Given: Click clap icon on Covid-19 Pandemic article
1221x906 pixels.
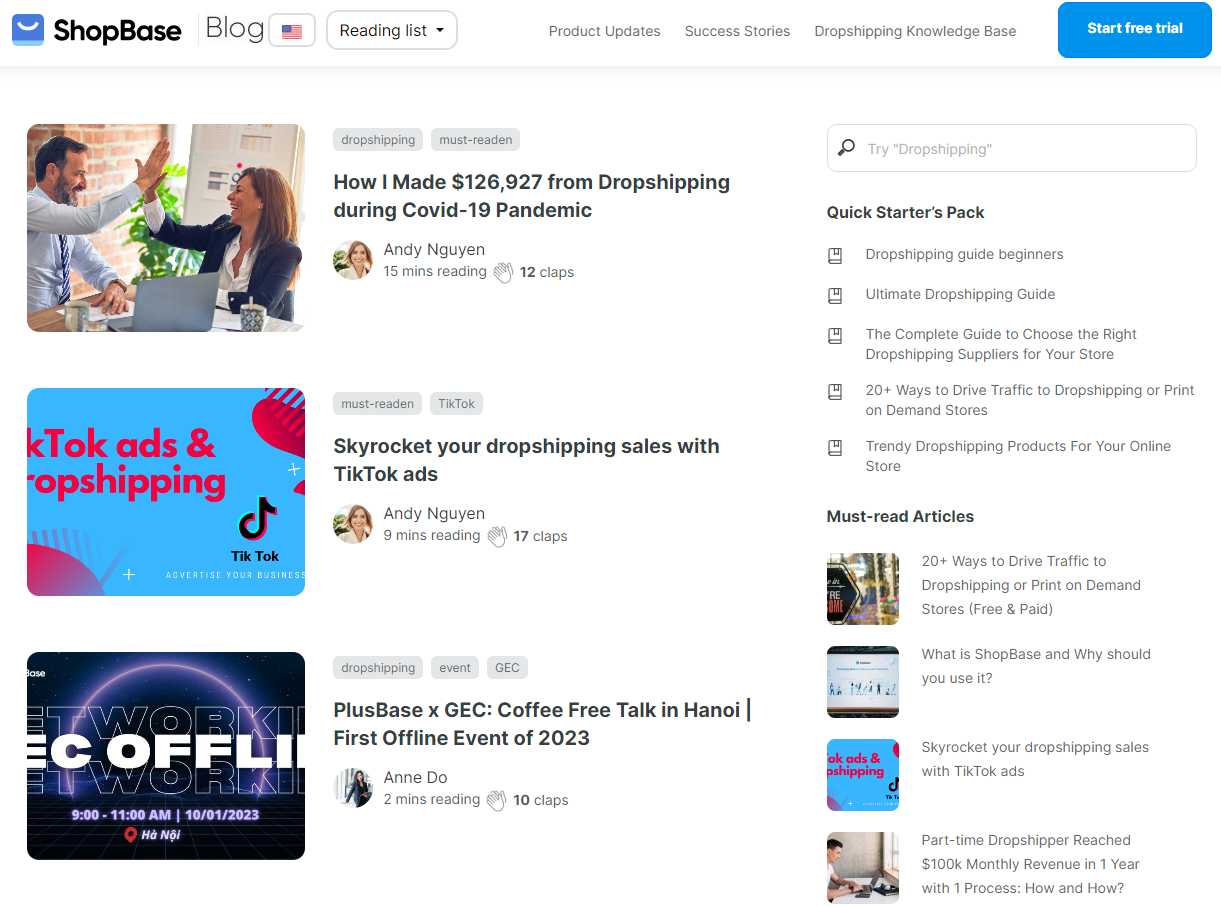Looking at the screenshot, I should tap(503, 272).
